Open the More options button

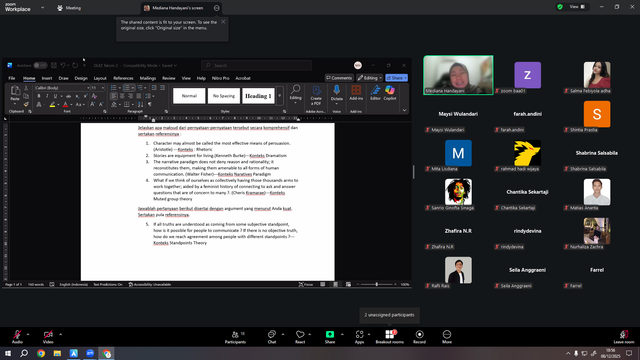447,337
